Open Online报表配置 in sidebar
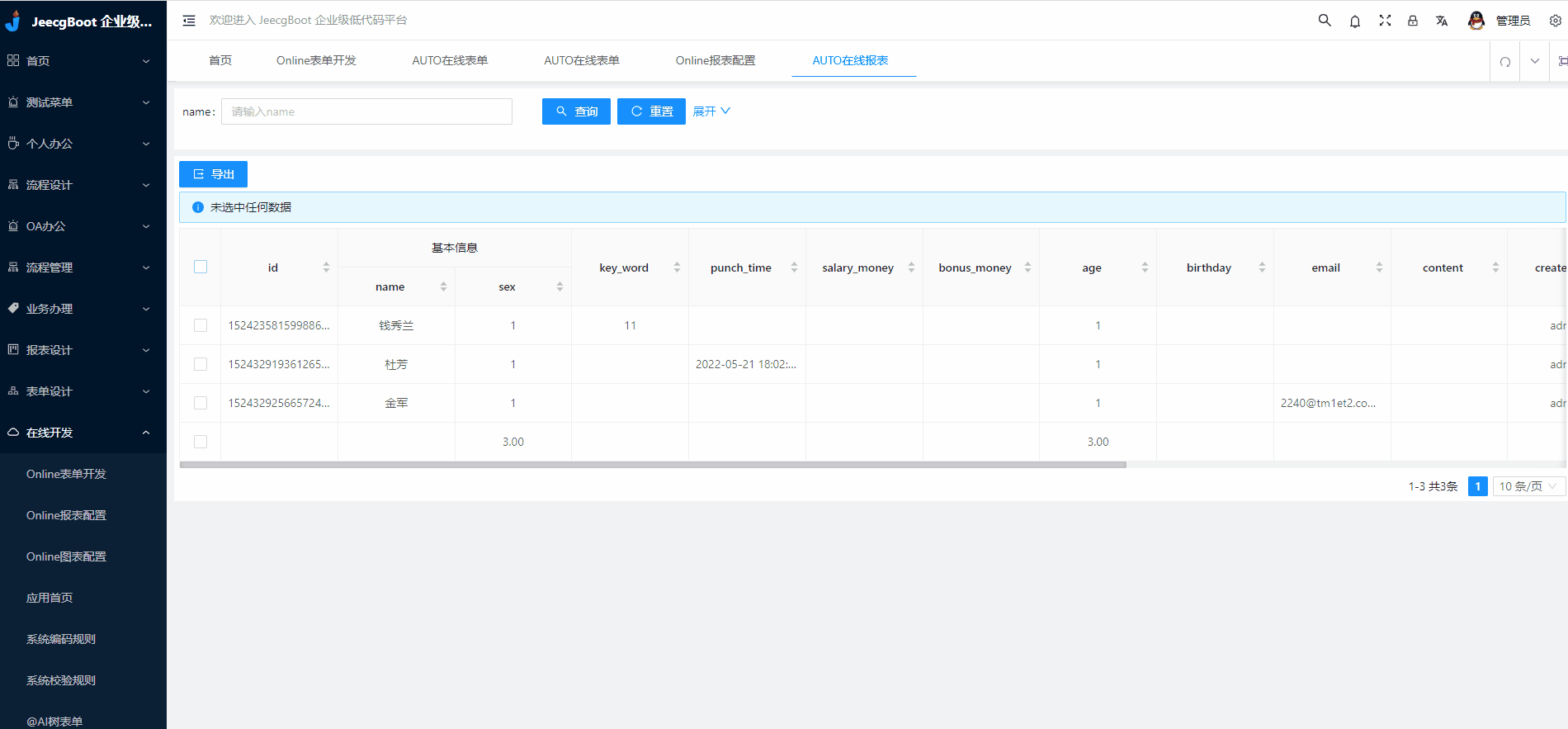This screenshot has height=729, width=1568. tap(66, 515)
